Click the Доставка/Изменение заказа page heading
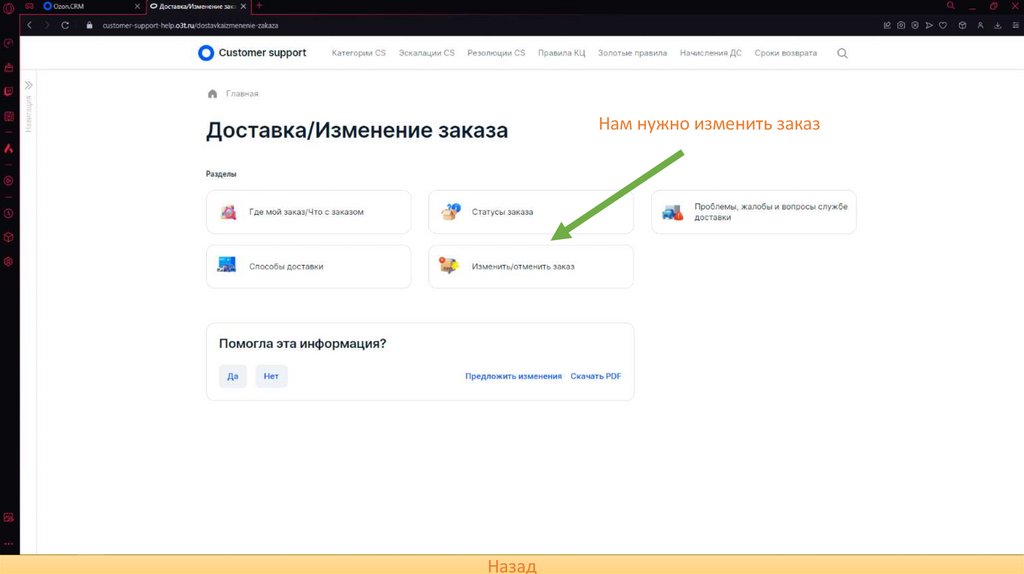Image resolution: width=1024 pixels, height=574 pixels. [357, 130]
